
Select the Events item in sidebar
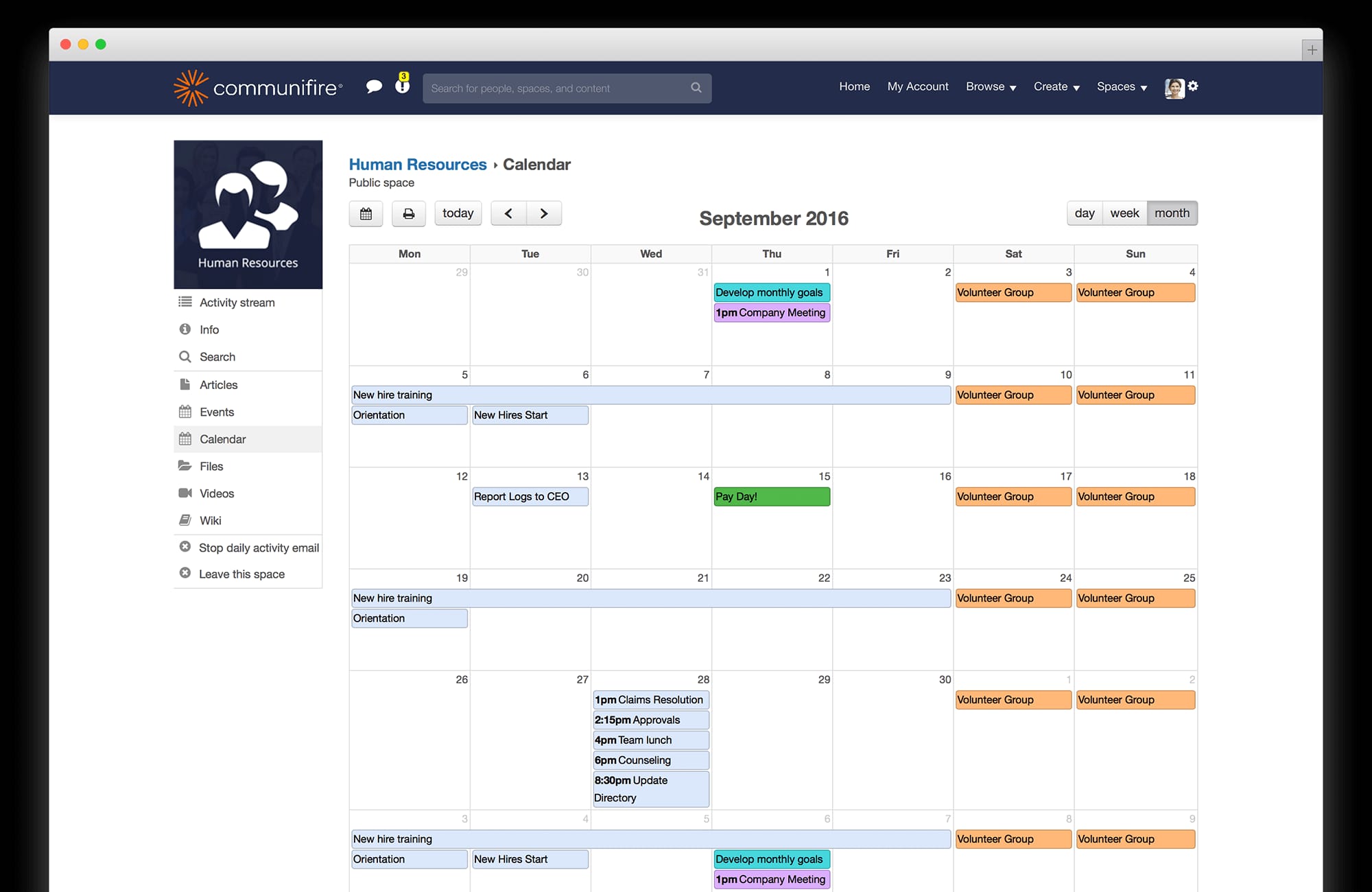(x=217, y=412)
